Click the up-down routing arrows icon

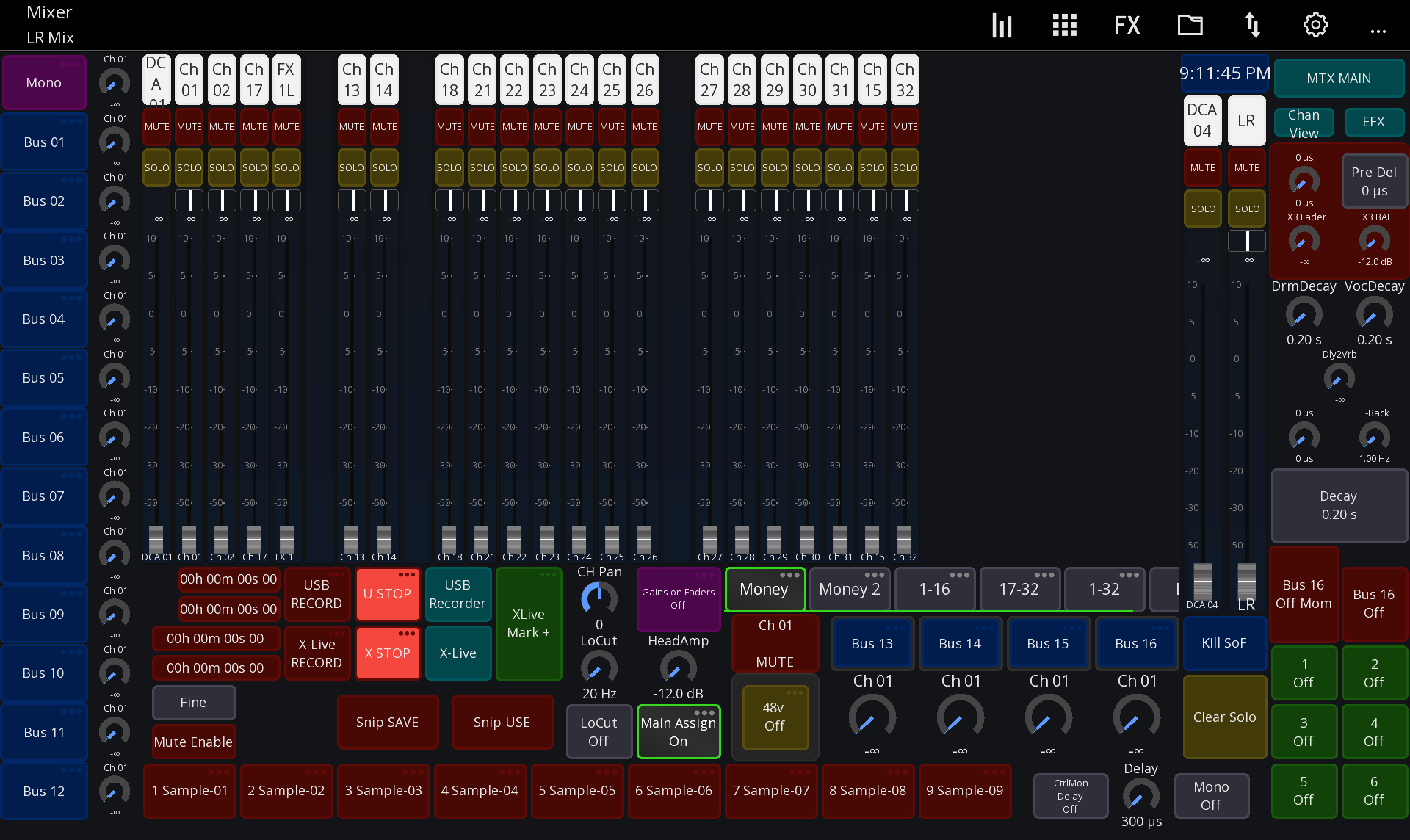pyautogui.click(x=1253, y=26)
